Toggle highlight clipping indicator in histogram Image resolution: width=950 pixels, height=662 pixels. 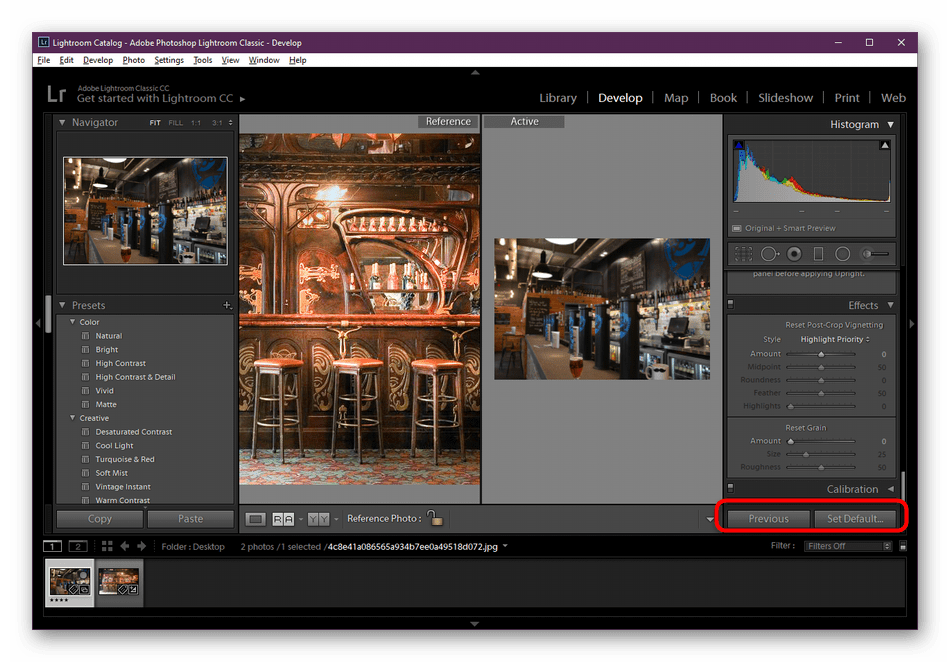[885, 145]
